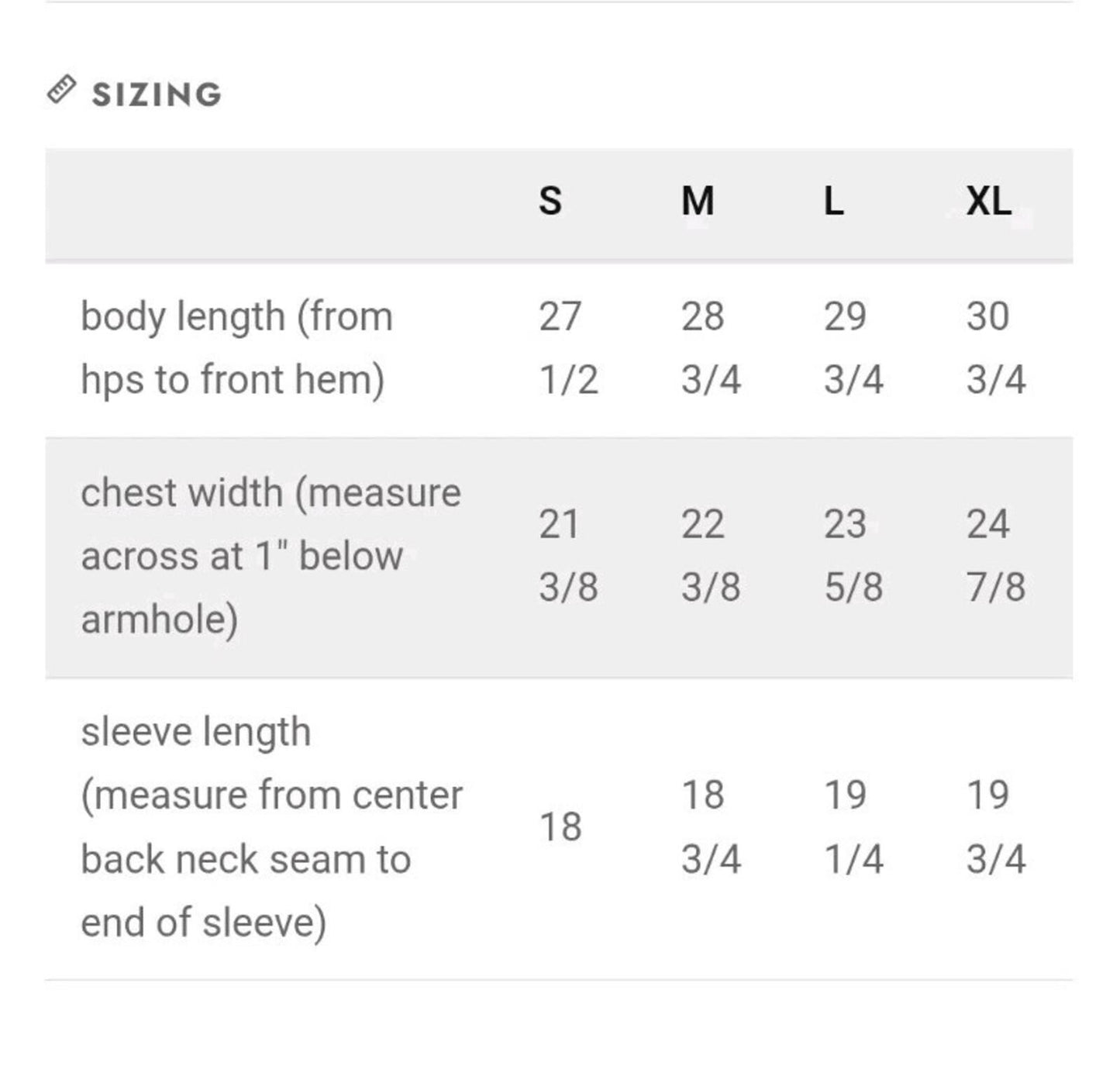This screenshot has width=1120, height=1073.
Task: Click the body length row label
Action: pos(237,348)
